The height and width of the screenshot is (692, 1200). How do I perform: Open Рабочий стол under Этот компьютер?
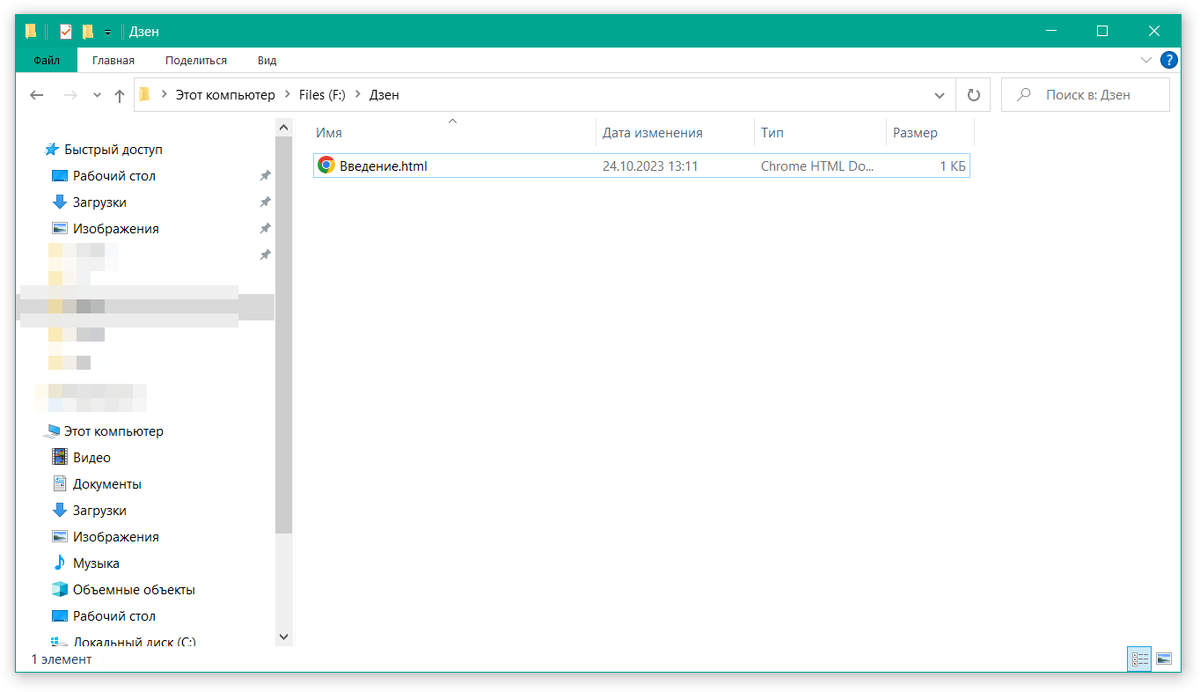click(x=114, y=616)
